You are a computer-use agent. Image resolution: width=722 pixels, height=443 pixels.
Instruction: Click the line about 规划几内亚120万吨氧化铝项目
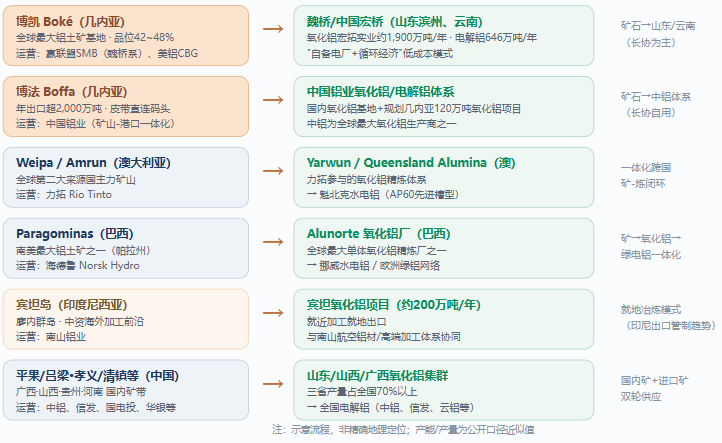(414, 109)
